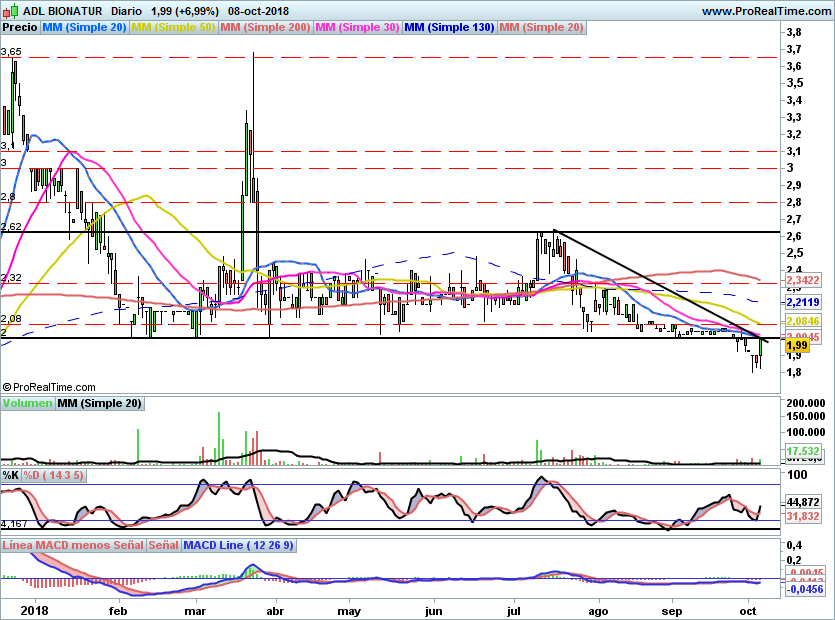This screenshot has width=835, height=620.
Task: Select the volume MM (Simple 20) label
Action: [100, 403]
